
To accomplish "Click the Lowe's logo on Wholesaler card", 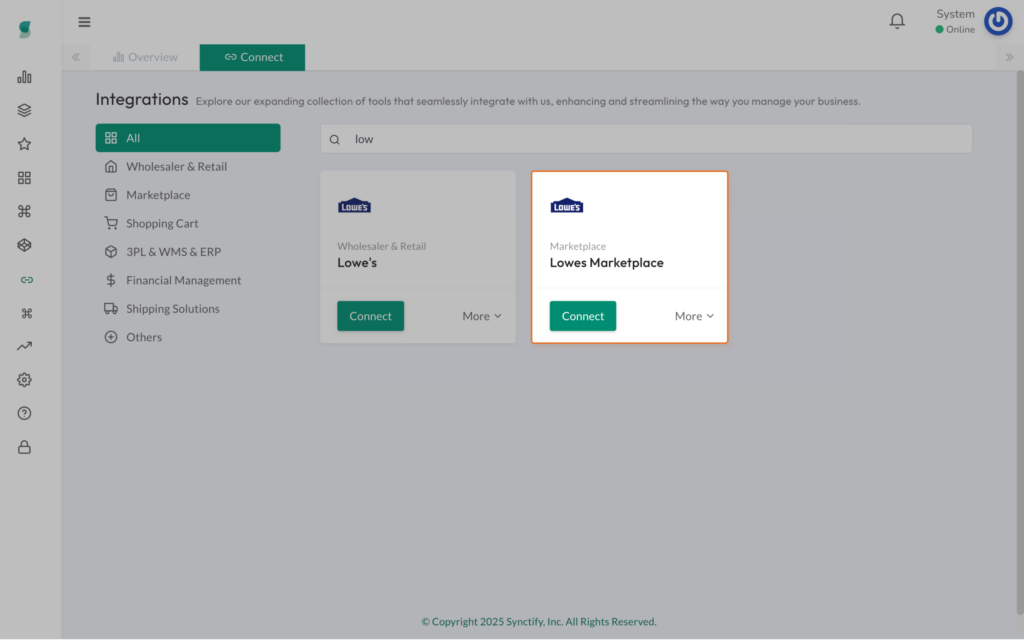I will pos(355,206).
